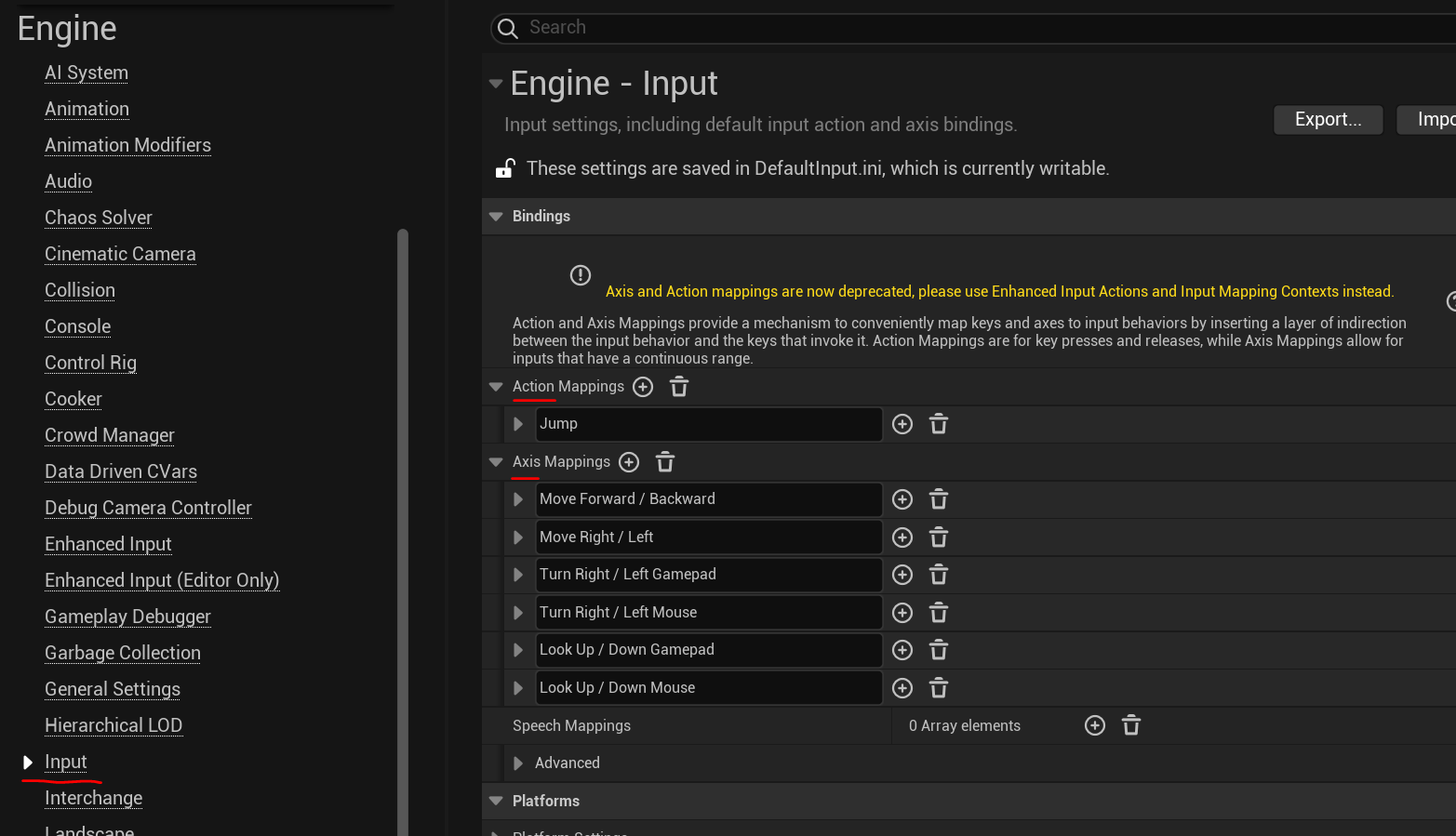Remove all Axis Mappings with trash icon

click(x=665, y=462)
